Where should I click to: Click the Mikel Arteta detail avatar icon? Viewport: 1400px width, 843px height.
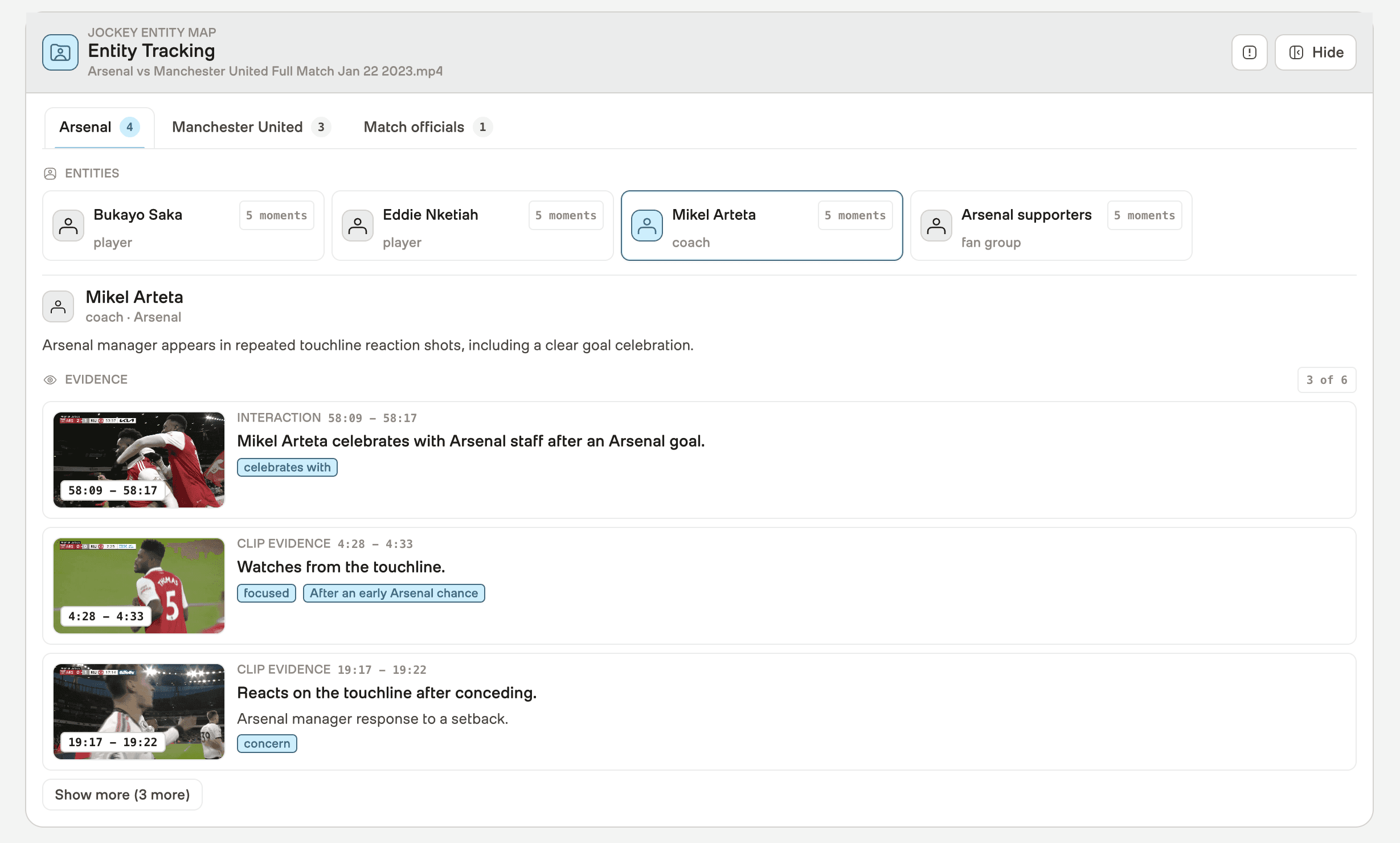[58, 306]
